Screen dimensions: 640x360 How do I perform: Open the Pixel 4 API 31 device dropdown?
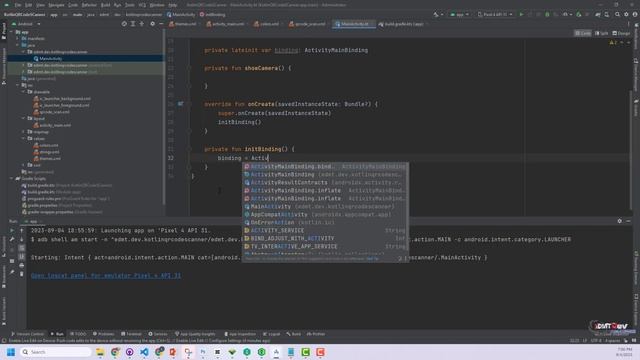coord(495,14)
